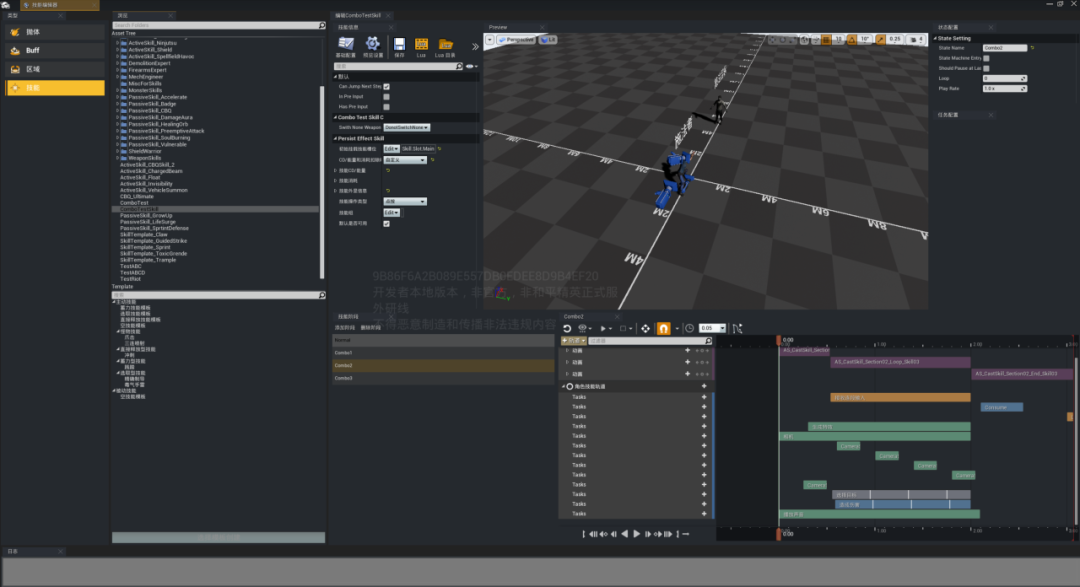The image size is (1080, 587).
Task: Enable the Has Pre Input checkbox
Action: [387, 106]
